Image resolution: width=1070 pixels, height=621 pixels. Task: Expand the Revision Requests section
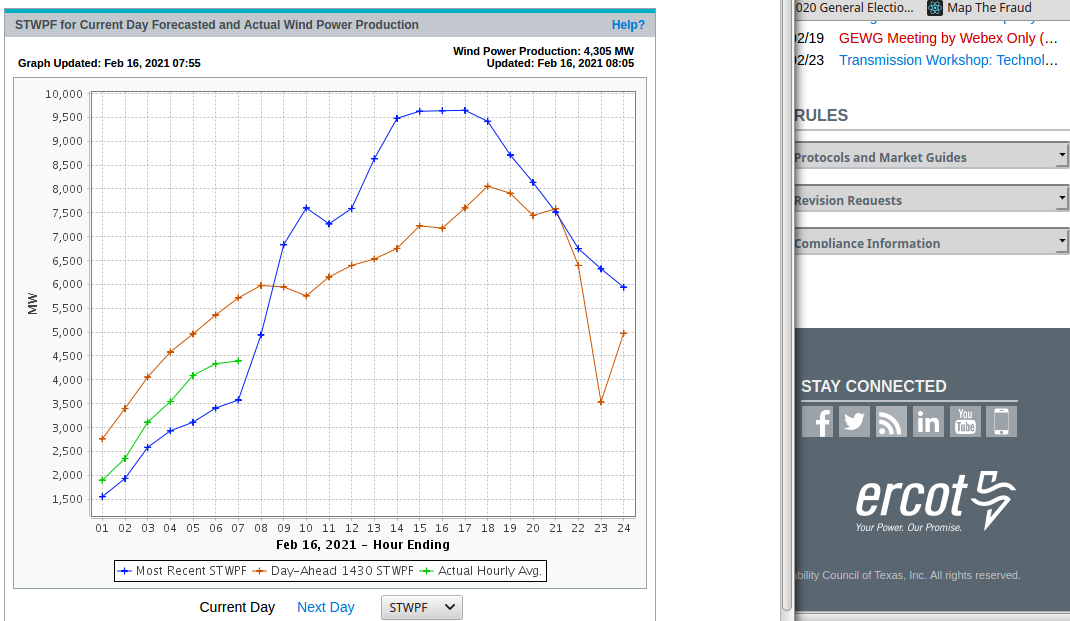point(931,199)
